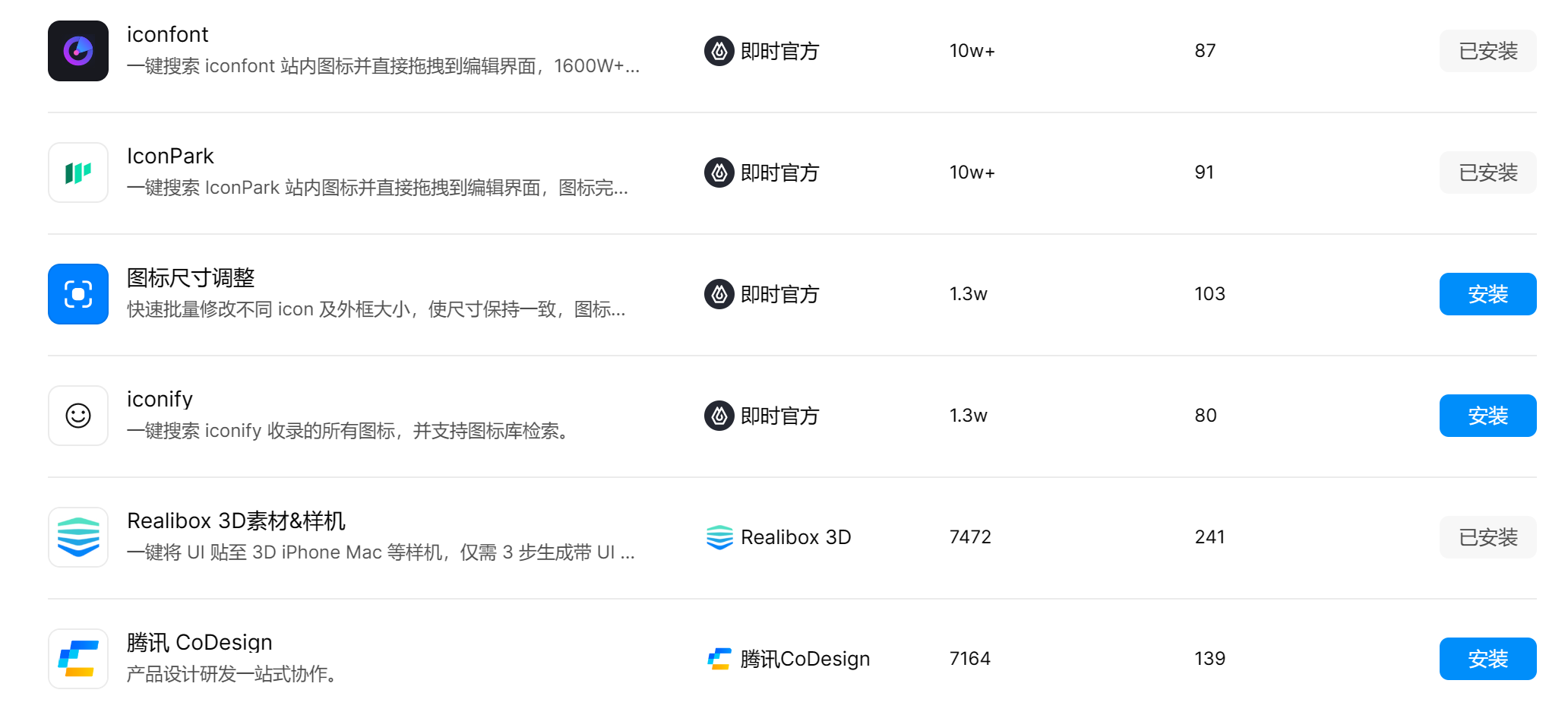Click 已安装 button for Realibox 3D素材&样机
Viewport: 1568px width, 712px height.
[x=1487, y=537]
